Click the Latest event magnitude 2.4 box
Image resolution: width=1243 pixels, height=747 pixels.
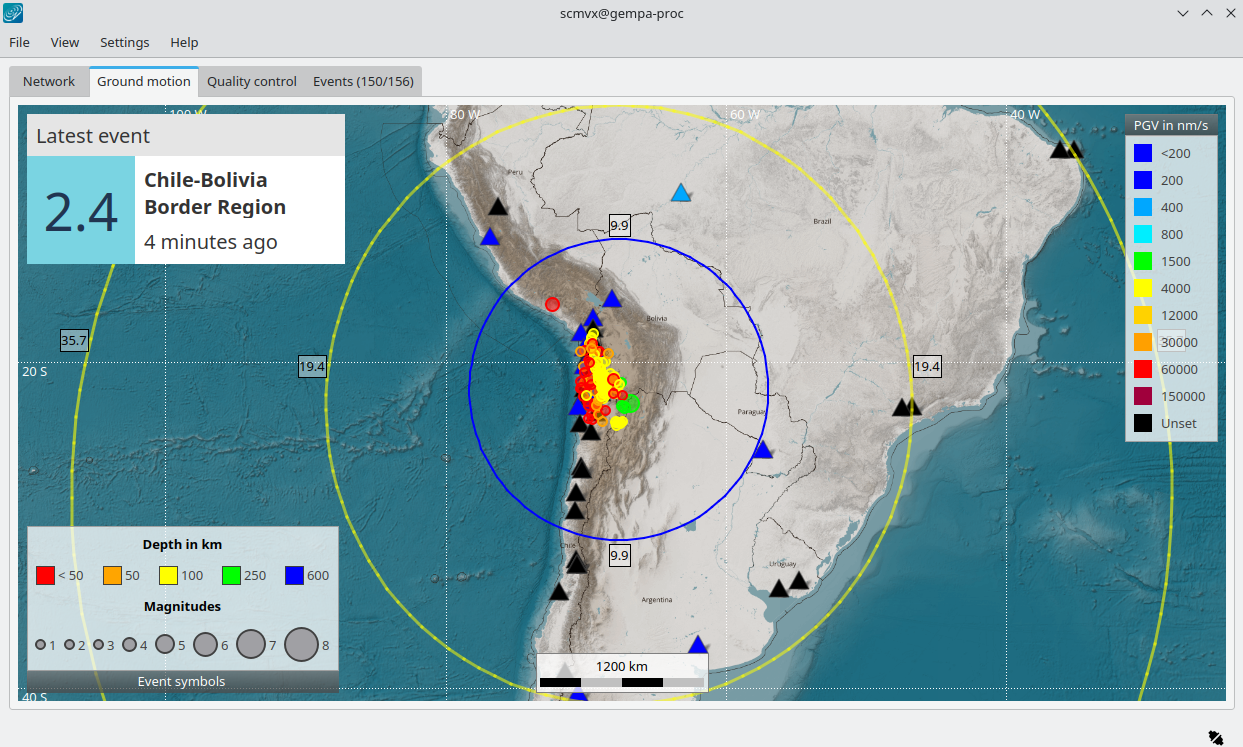coord(81,210)
